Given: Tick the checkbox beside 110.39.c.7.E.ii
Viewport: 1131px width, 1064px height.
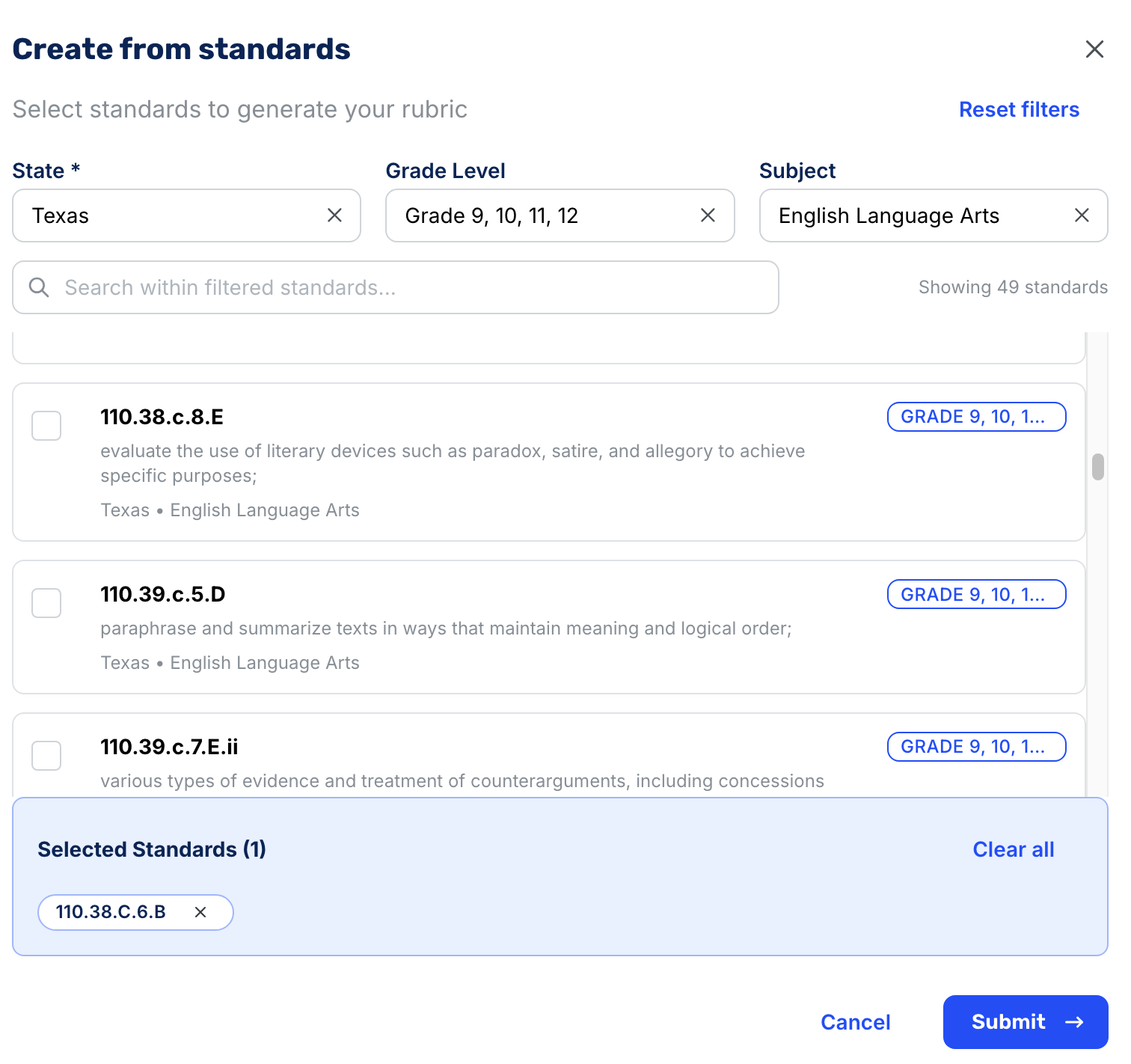Looking at the screenshot, I should pyautogui.click(x=46, y=756).
